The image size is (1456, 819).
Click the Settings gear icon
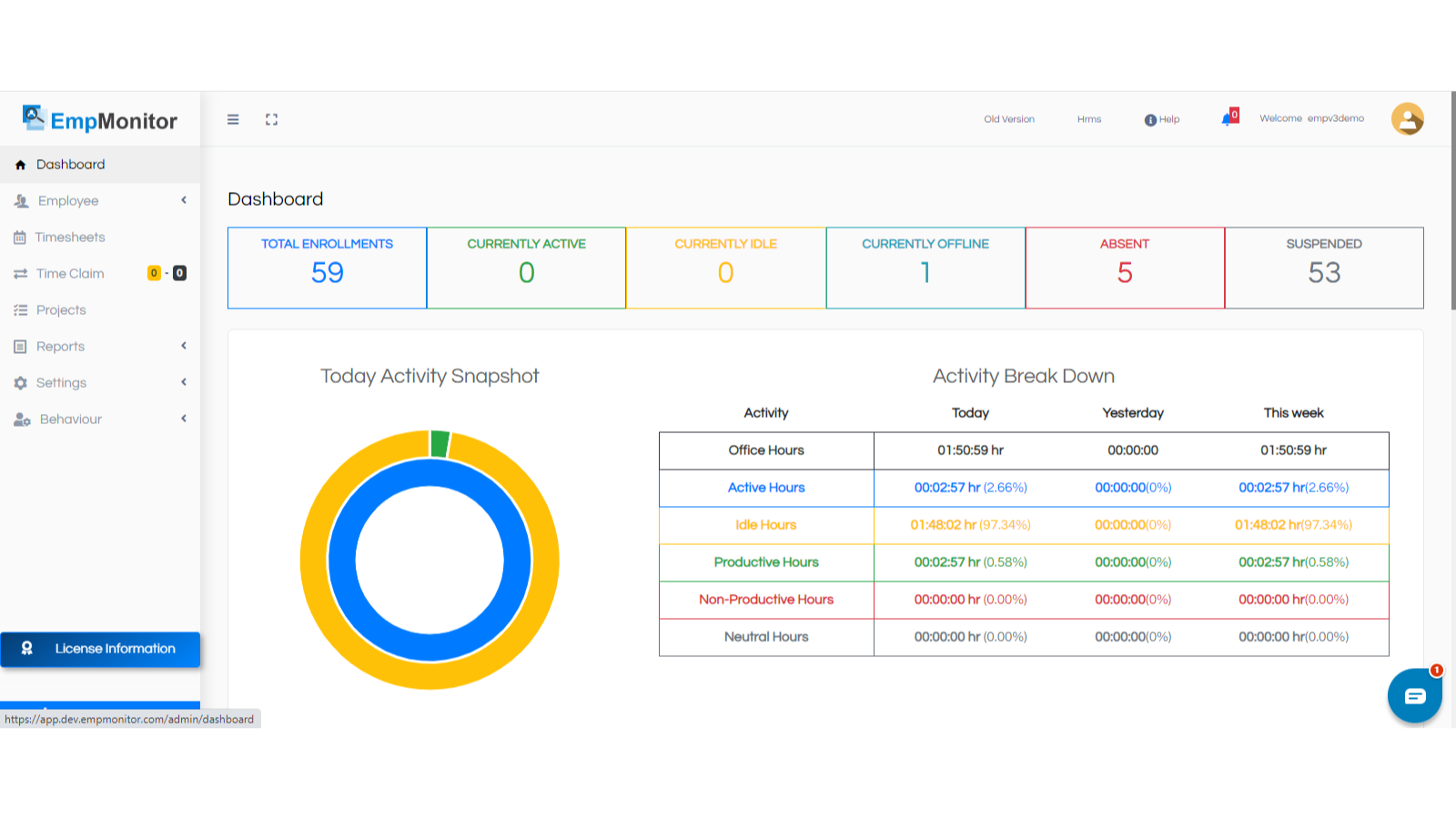pyautogui.click(x=20, y=383)
